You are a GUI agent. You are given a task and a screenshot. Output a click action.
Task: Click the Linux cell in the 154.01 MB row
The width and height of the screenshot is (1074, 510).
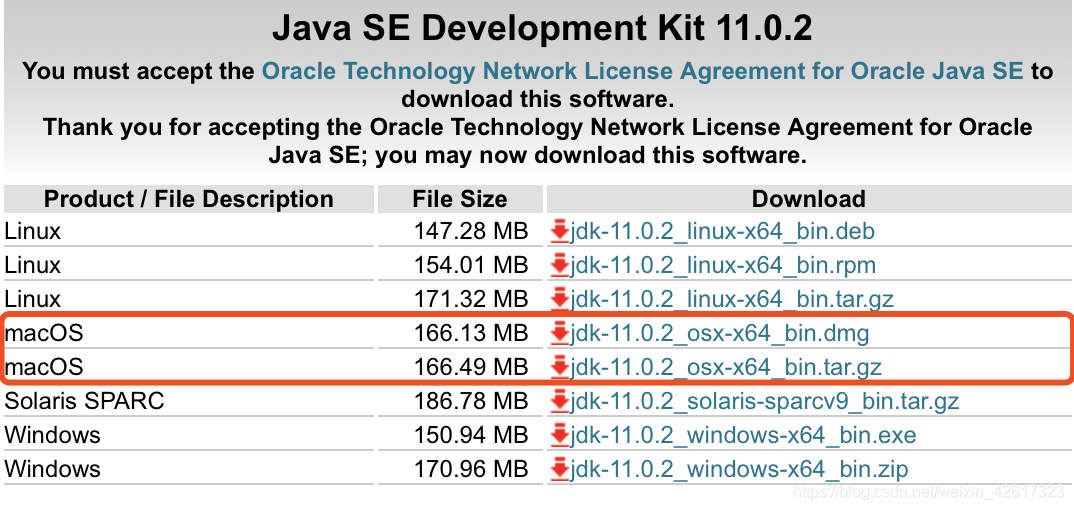189,265
